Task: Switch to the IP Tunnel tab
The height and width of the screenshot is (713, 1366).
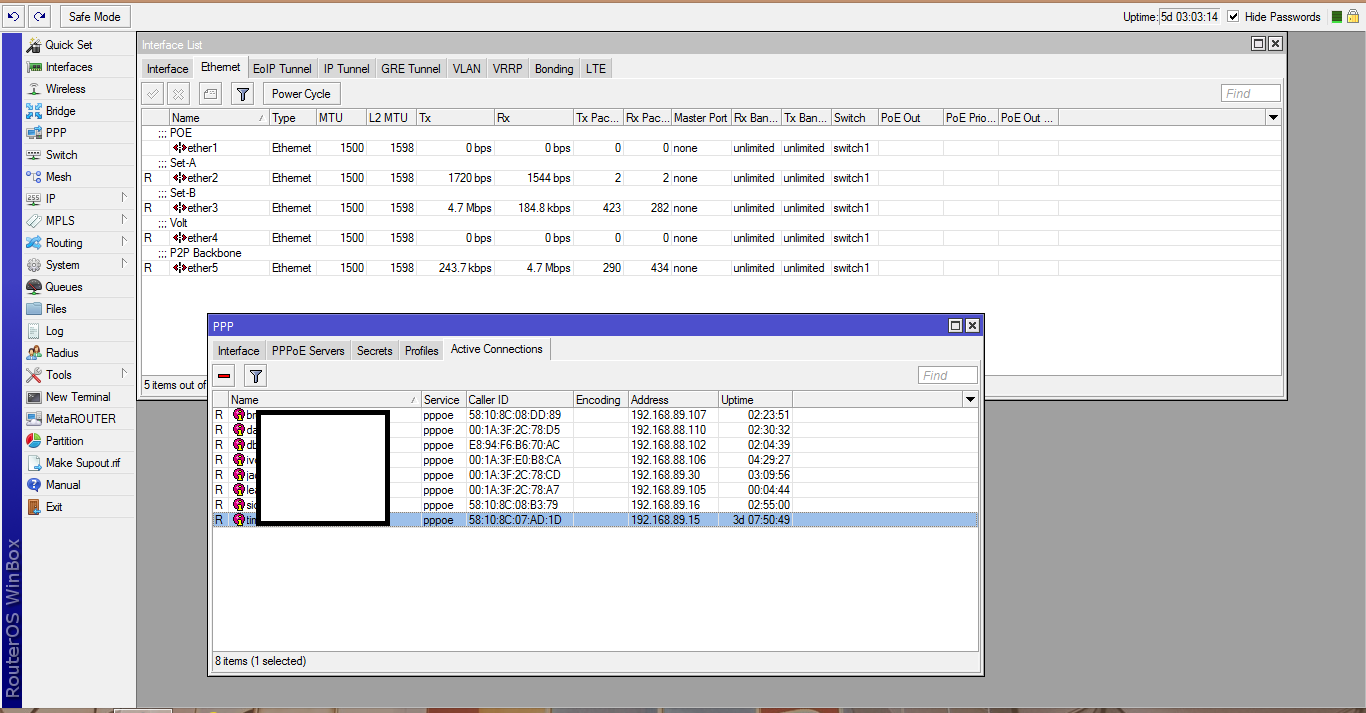Action: tap(346, 69)
